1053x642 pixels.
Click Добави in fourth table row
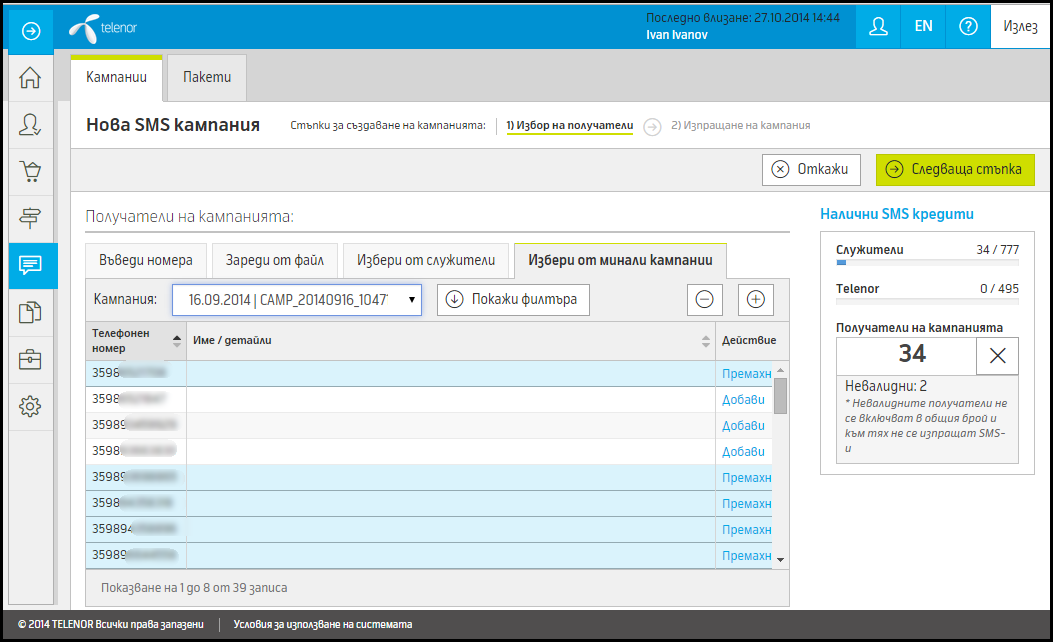743,452
